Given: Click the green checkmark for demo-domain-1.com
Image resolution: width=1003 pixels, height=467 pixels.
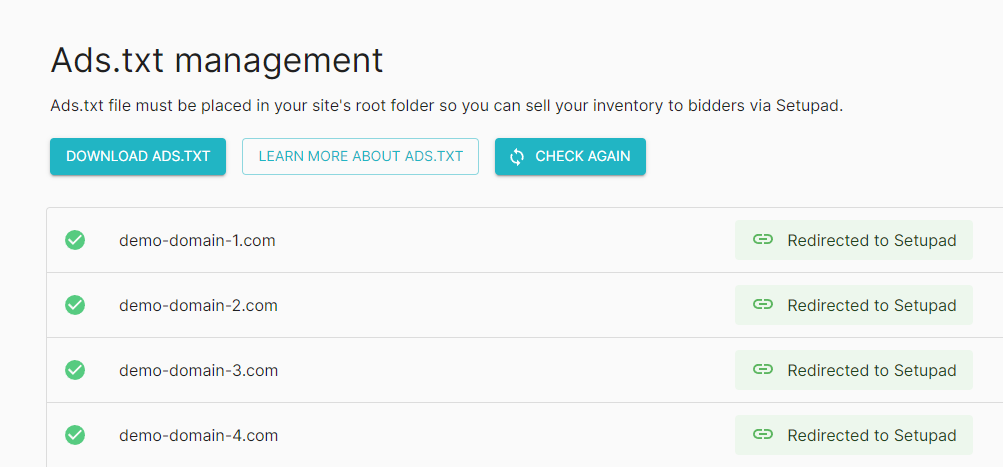Looking at the screenshot, I should click(x=75, y=240).
